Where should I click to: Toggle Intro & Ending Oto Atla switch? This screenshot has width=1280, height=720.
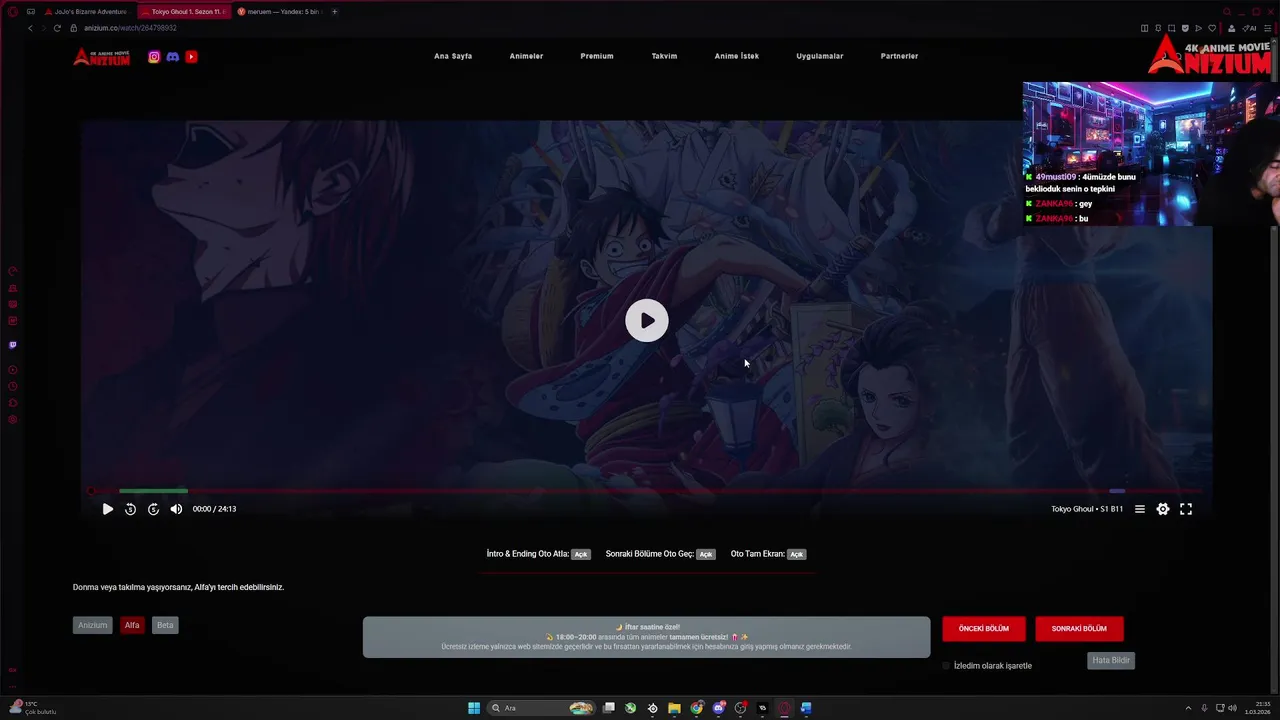[581, 554]
